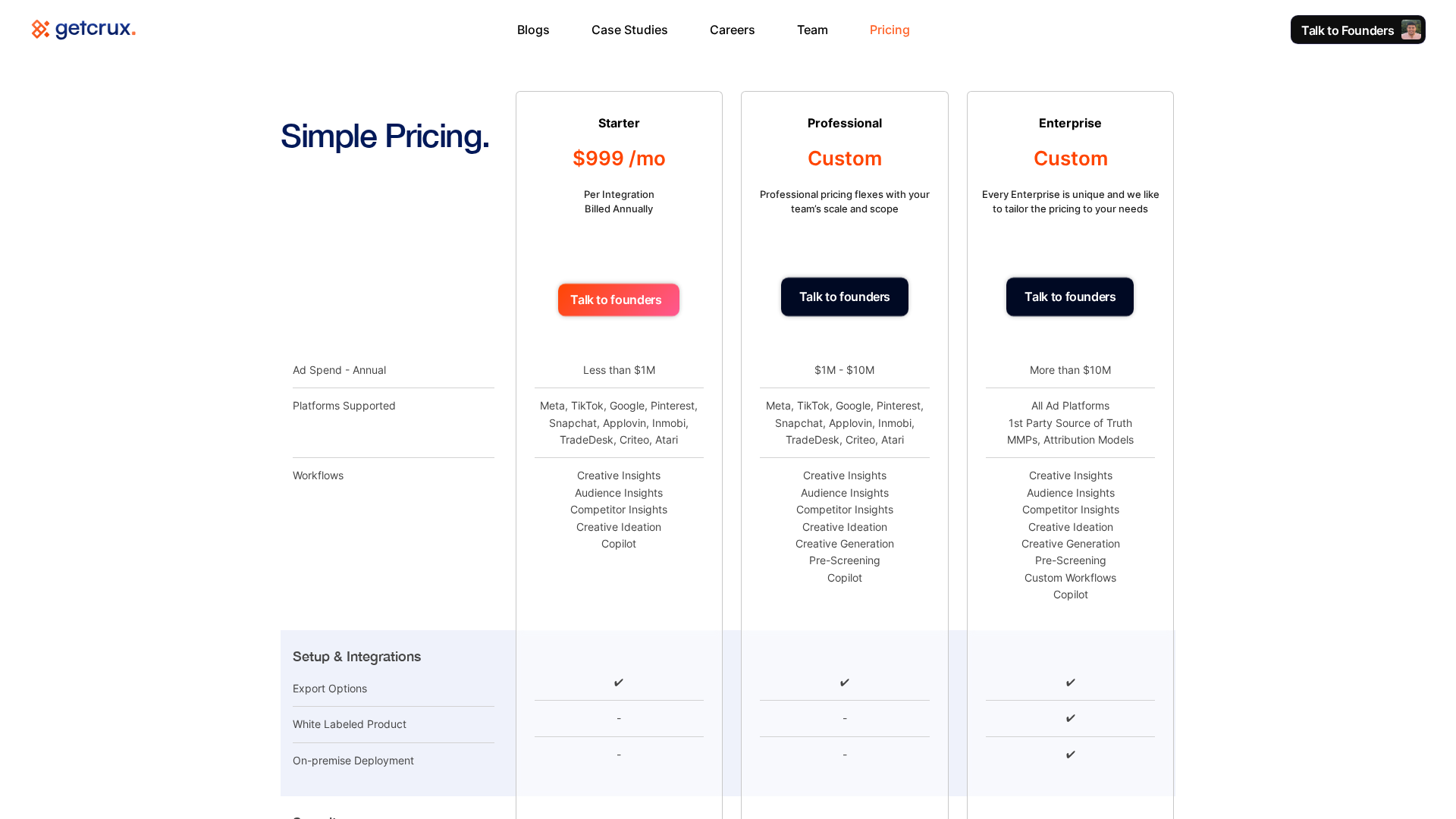
Task: Navigate to the Team page
Action: pos(812,30)
